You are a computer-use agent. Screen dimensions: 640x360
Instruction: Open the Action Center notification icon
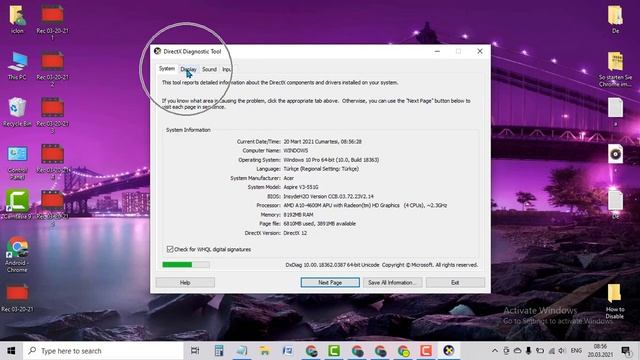point(626,351)
